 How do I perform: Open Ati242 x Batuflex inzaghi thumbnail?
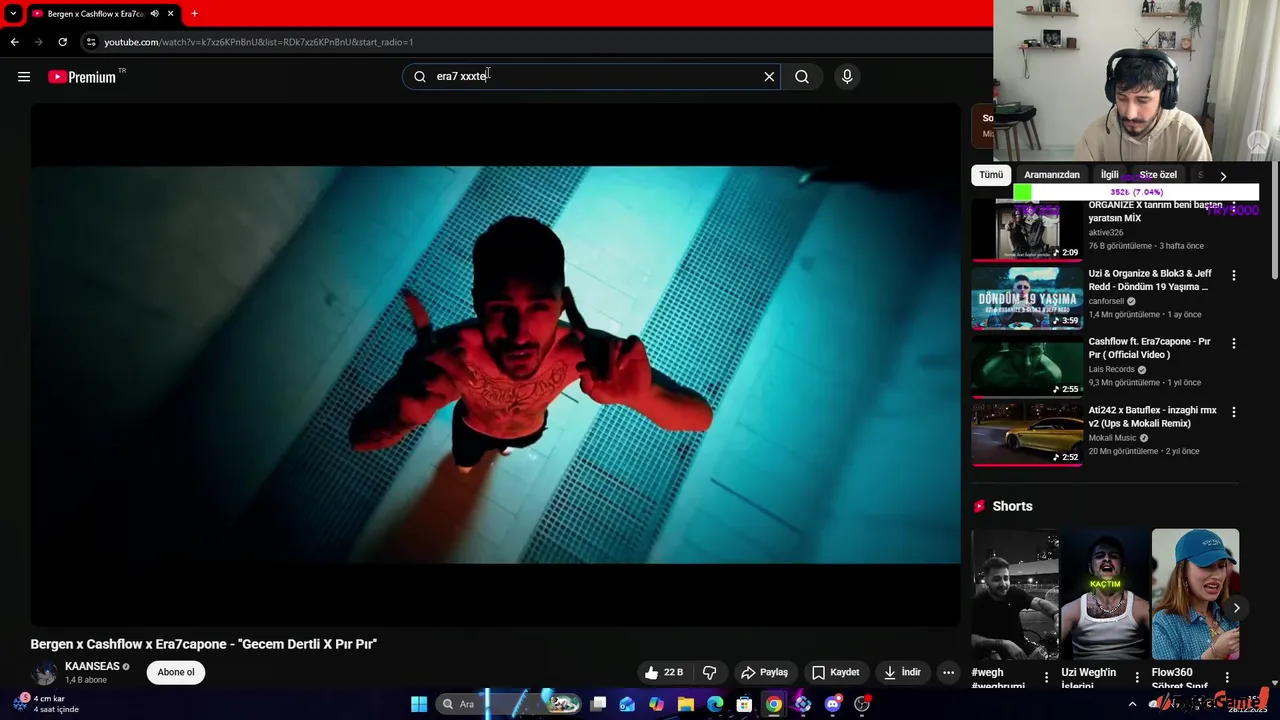click(x=1027, y=435)
